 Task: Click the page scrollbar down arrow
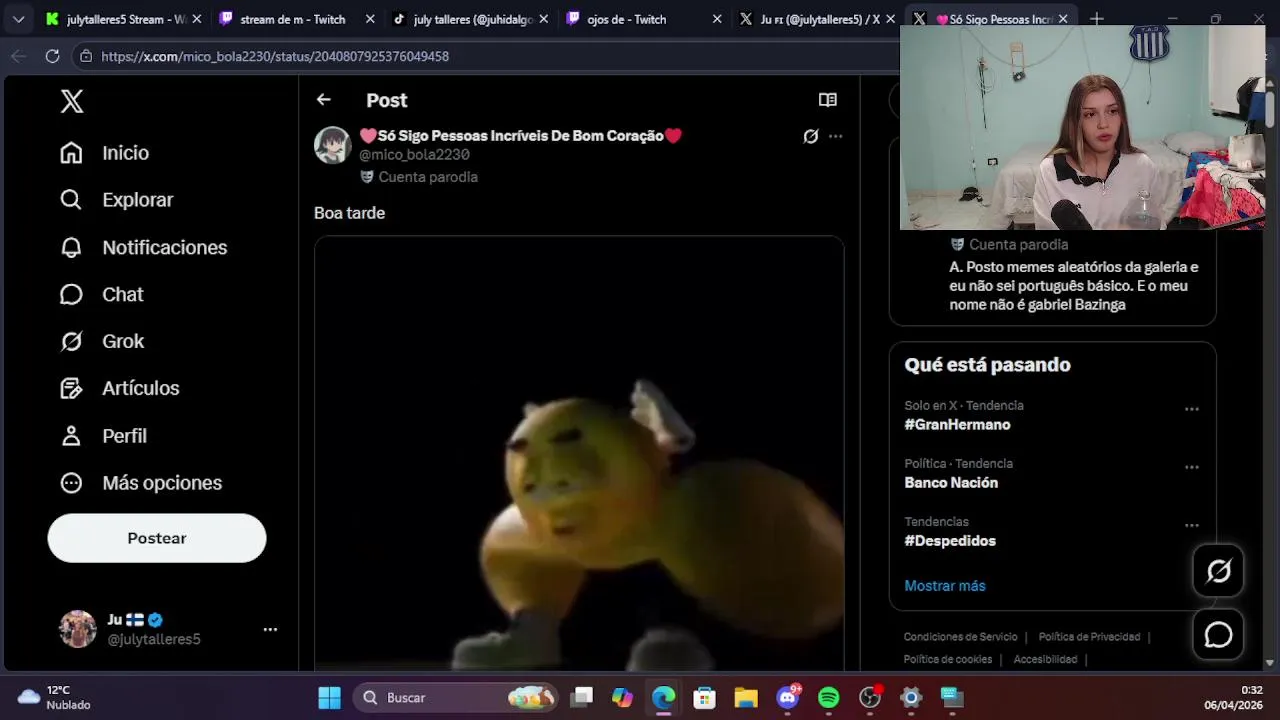click(x=1270, y=663)
